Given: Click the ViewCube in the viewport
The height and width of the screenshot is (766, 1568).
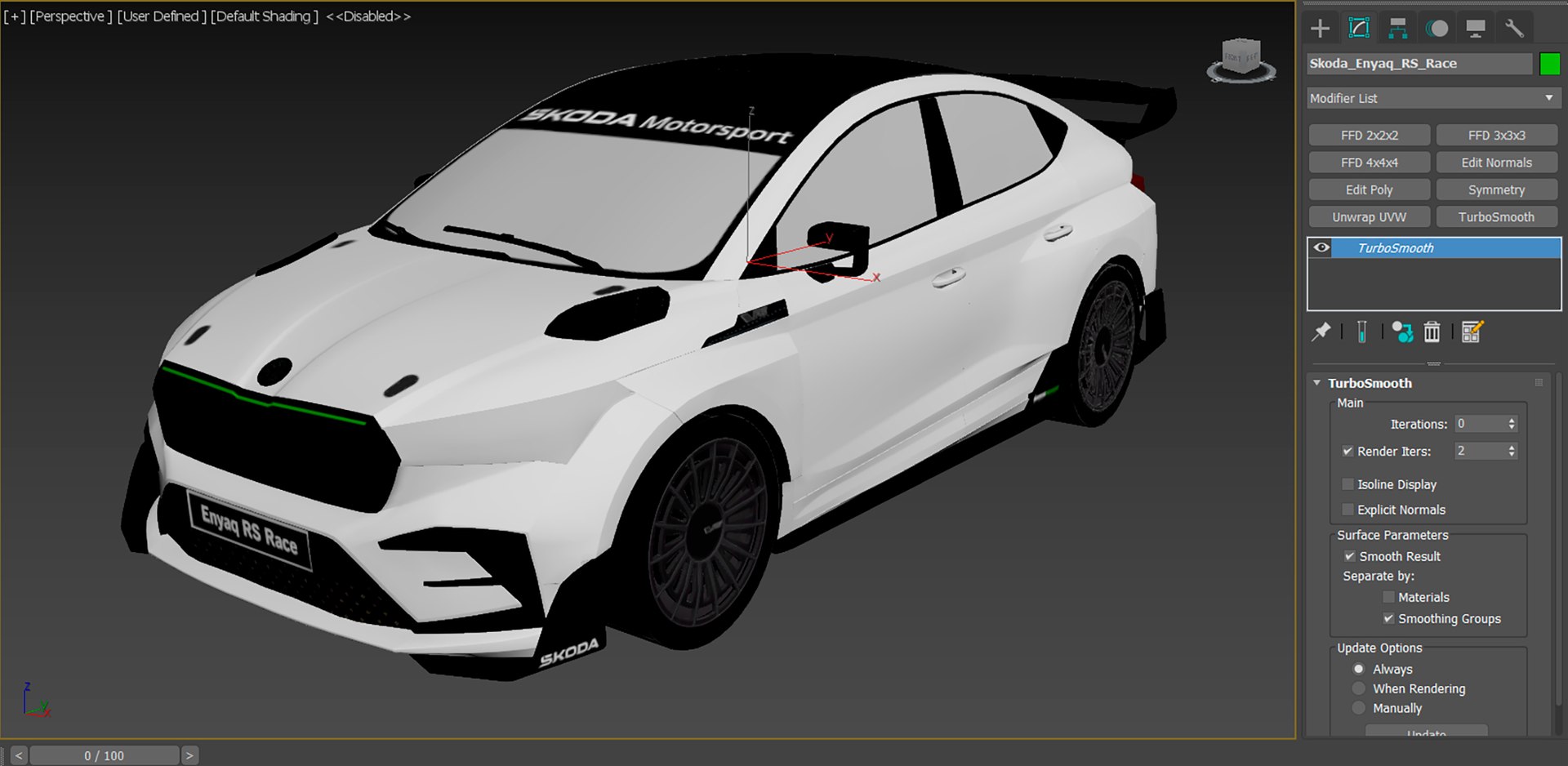Looking at the screenshot, I should (x=1241, y=60).
